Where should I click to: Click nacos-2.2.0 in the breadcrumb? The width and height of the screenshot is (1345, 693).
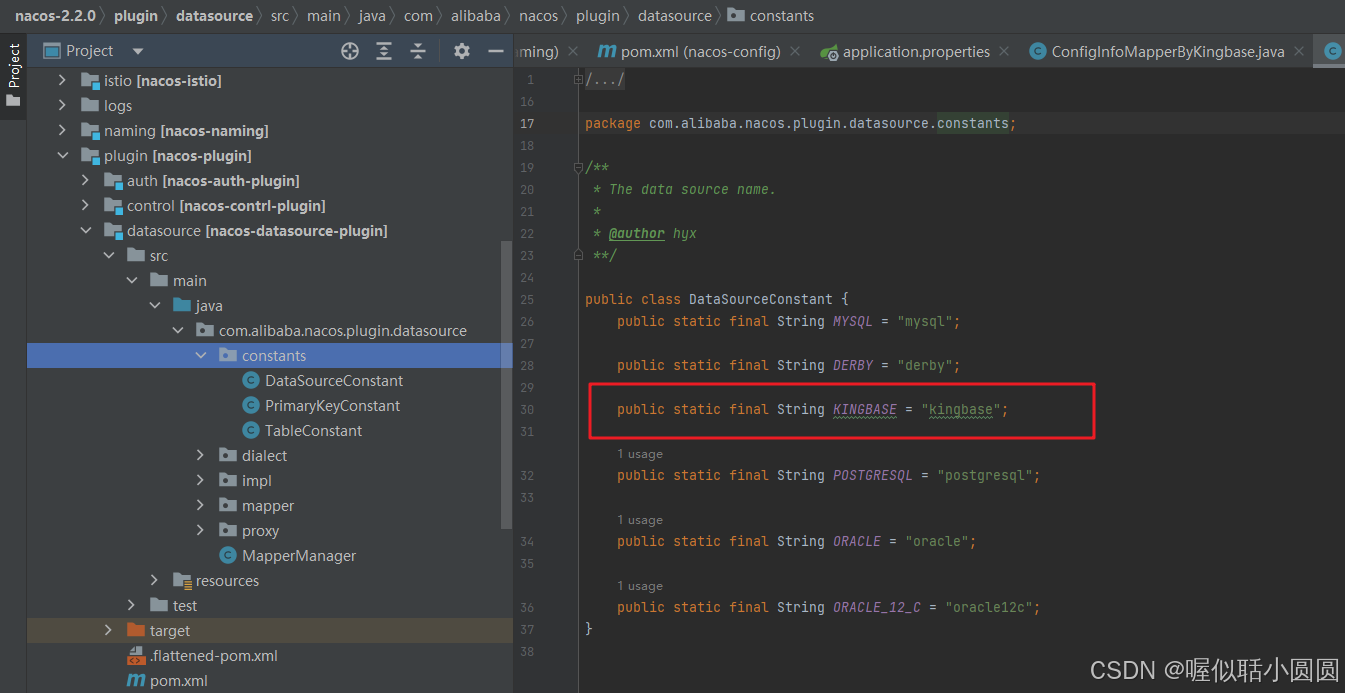(x=55, y=15)
